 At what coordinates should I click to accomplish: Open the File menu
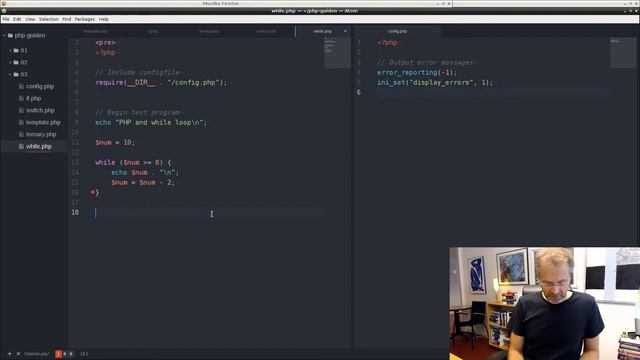click(6, 19)
